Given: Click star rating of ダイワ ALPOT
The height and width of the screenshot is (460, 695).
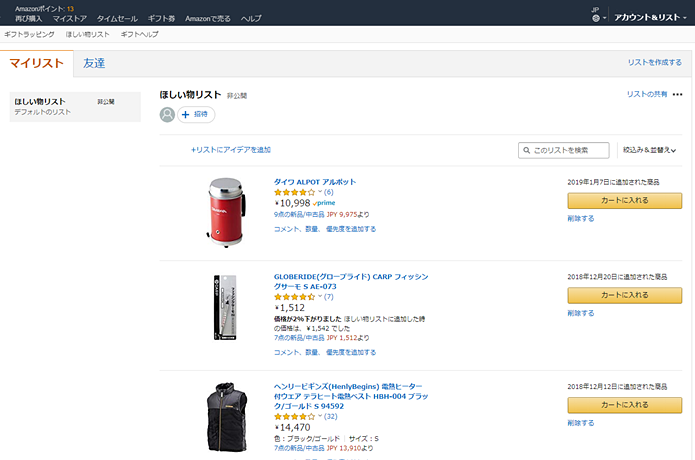Looking at the screenshot, I should (294, 192).
